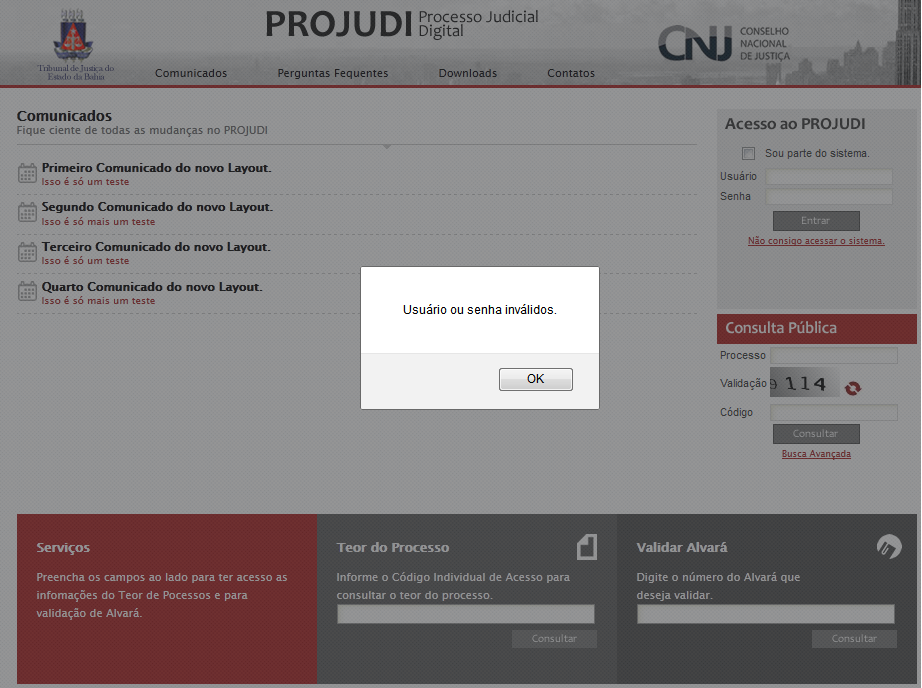Open the Perguntas Fequentes menu item

(x=333, y=73)
